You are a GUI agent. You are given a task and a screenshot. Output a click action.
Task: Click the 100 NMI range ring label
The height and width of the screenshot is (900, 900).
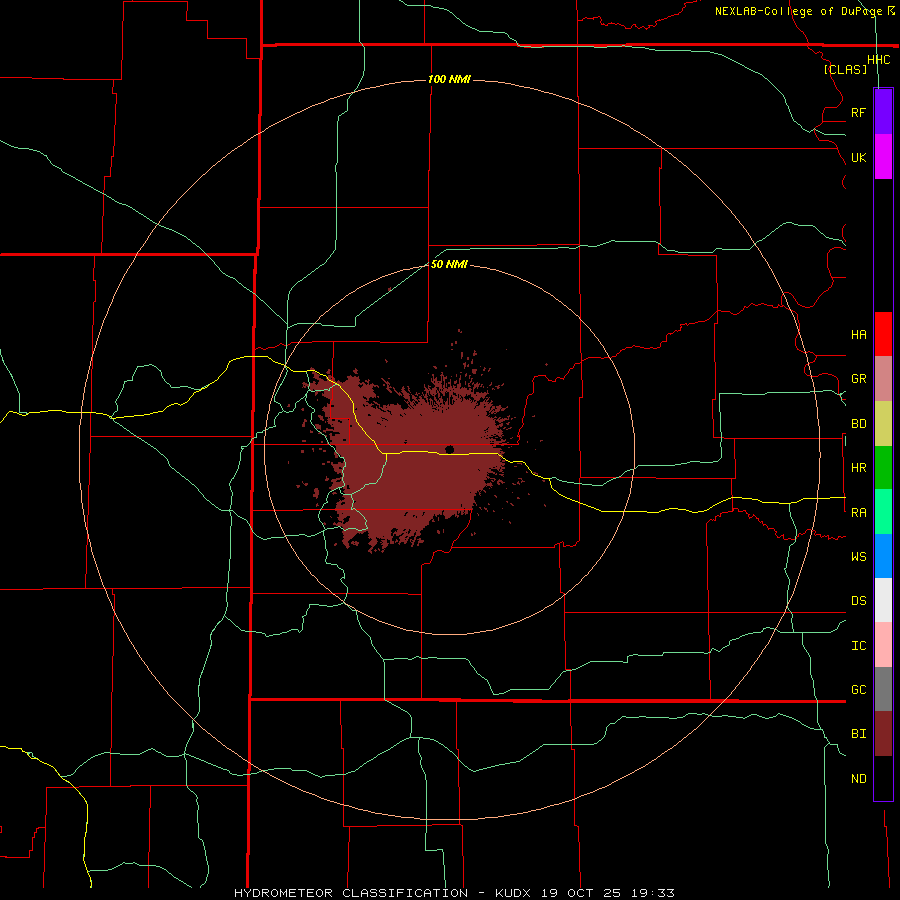[449, 79]
